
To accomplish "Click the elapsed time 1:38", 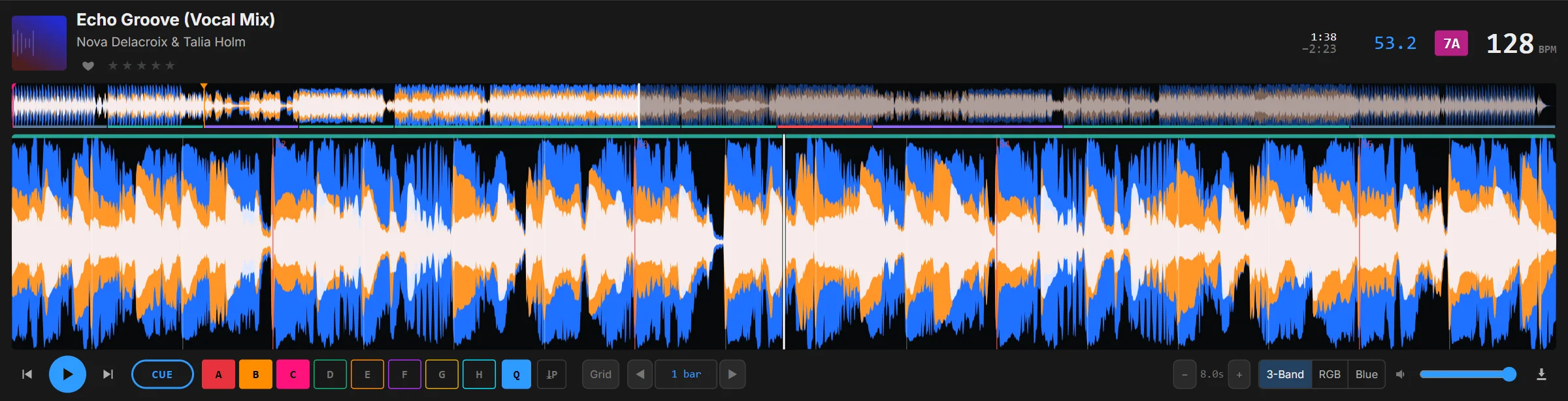I will pyautogui.click(x=1323, y=37).
